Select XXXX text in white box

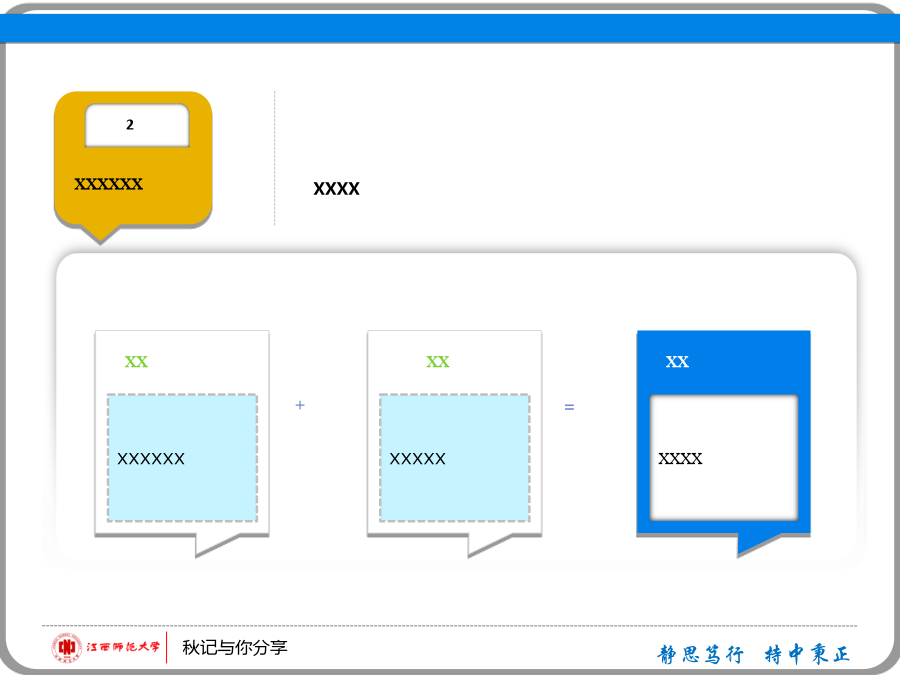680,459
